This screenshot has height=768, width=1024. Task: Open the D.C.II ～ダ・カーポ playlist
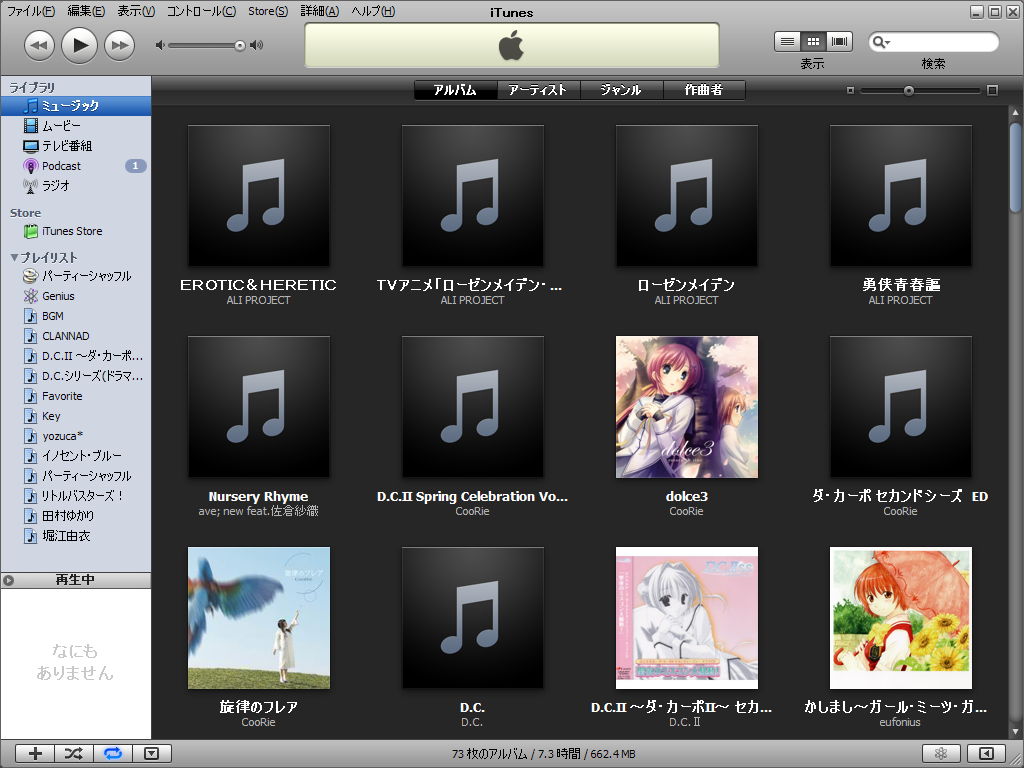(76, 356)
